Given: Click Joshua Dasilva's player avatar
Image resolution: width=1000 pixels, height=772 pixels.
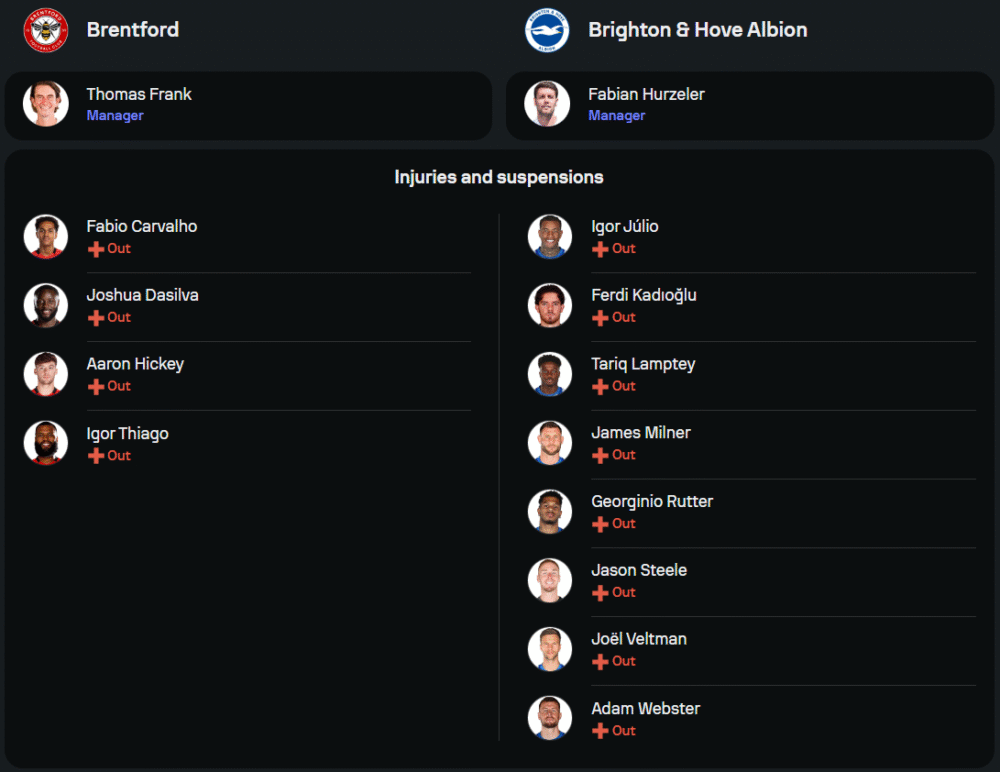Looking at the screenshot, I should pyautogui.click(x=46, y=305).
